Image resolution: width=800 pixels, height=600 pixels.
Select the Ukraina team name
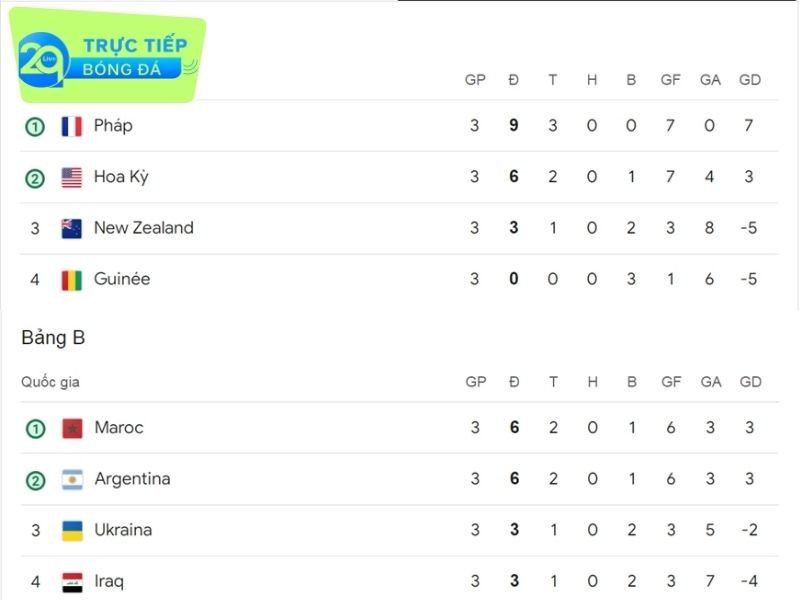coord(123,530)
